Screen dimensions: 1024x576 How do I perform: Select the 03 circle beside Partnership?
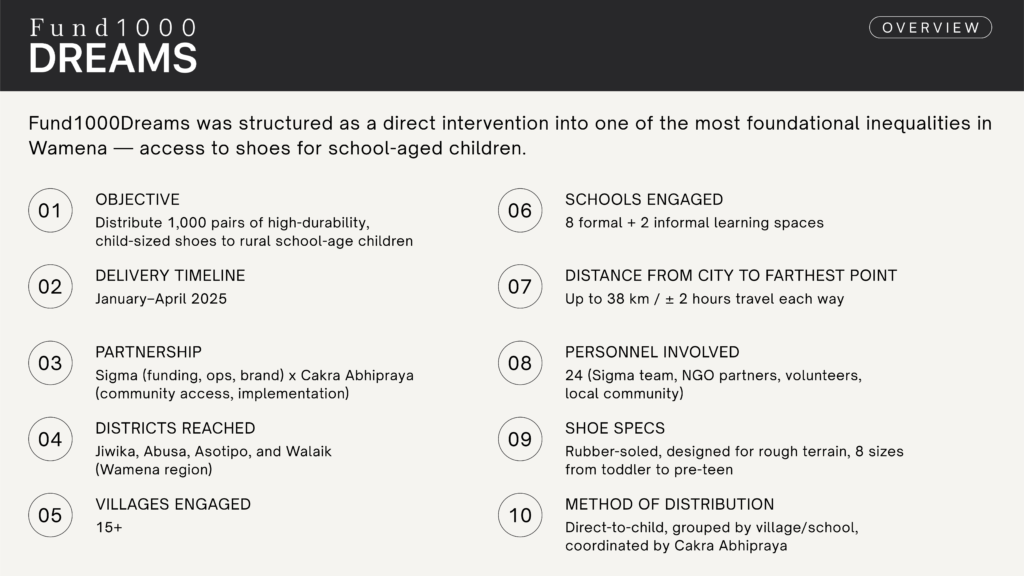pos(50,363)
